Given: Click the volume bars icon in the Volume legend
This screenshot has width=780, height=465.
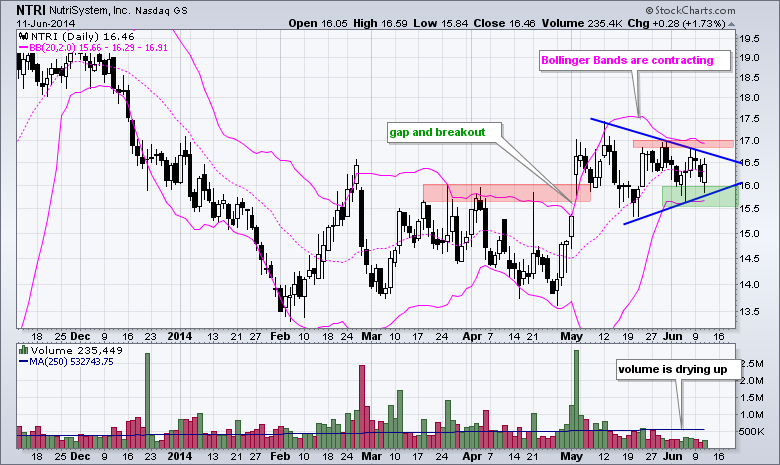Looking at the screenshot, I should [x=23, y=350].
